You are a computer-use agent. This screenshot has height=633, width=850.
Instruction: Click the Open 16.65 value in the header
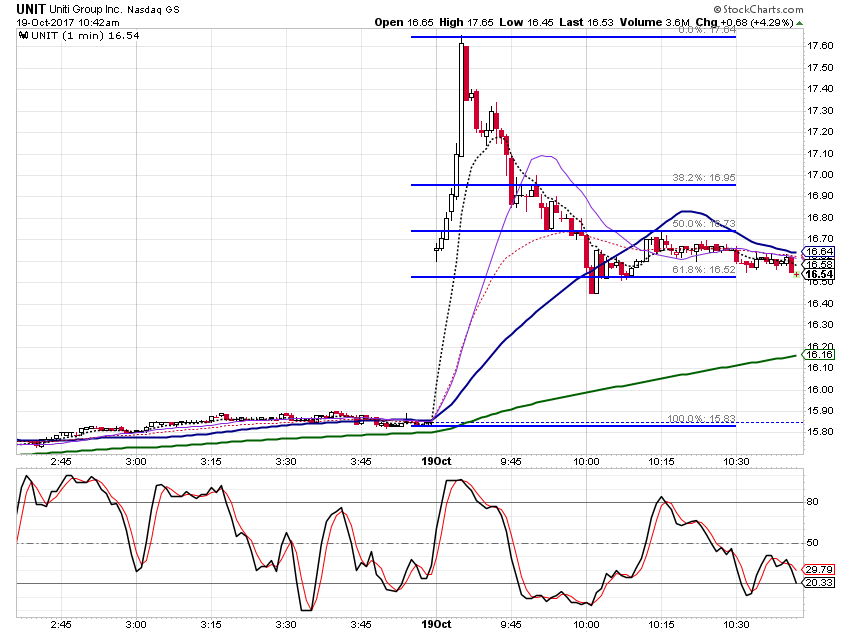tap(404, 23)
